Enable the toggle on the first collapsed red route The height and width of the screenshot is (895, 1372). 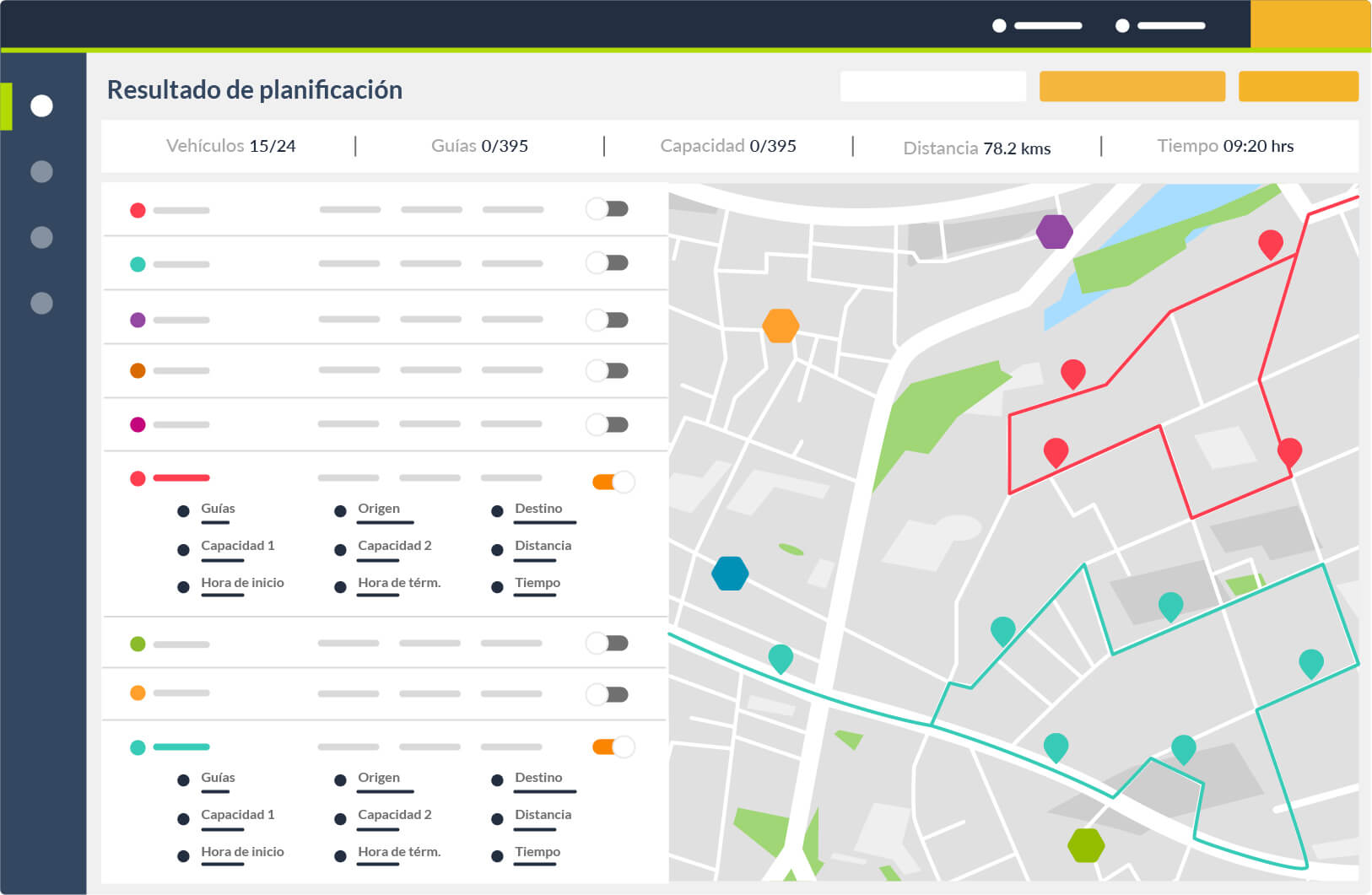pos(608,208)
